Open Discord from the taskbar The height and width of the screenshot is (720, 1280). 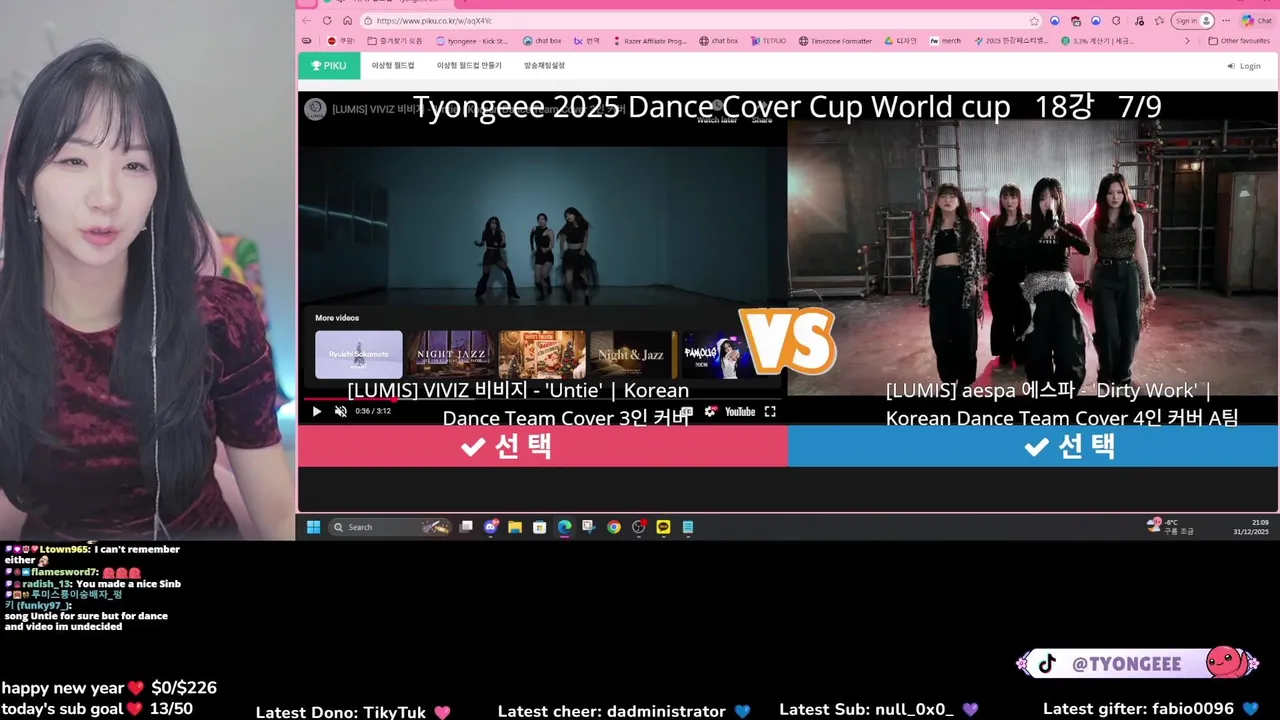pos(491,527)
